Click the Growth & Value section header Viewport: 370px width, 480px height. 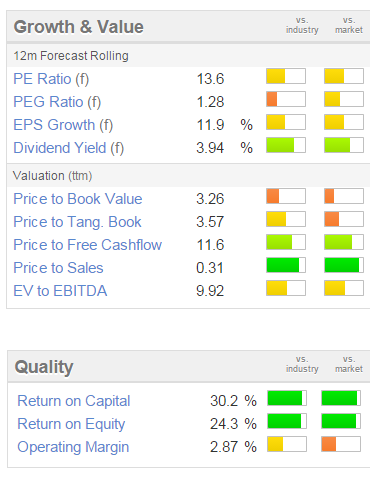point(79,27)
